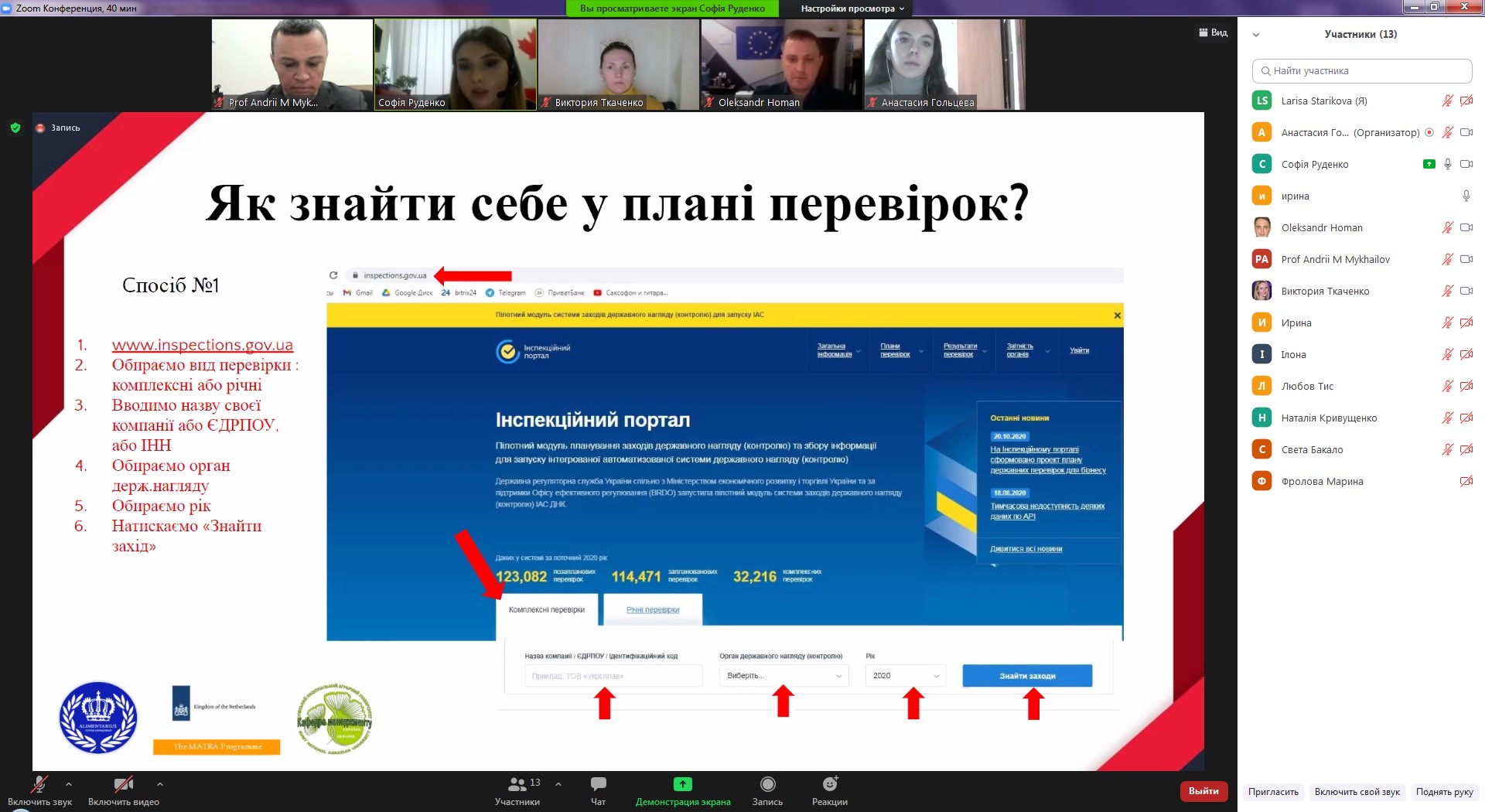This screenshot has width=1485, height=812.
Task: Click Любов Тис camera off icon
Action: (1466, 386)
